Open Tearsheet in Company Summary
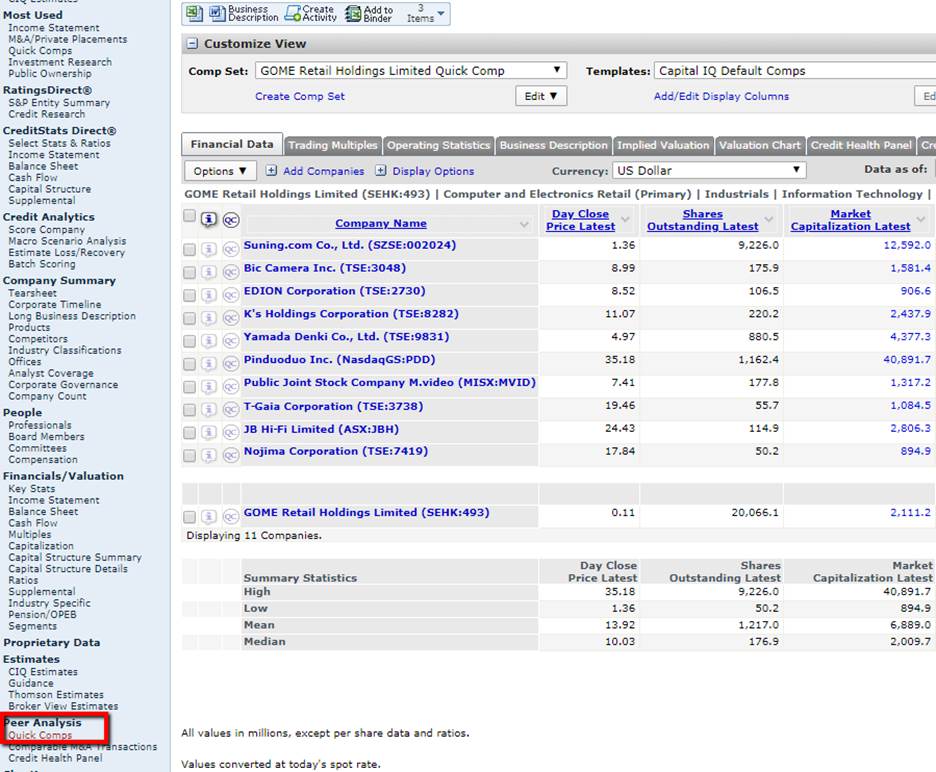Viewport: 936px width, 772px height. 32,293
